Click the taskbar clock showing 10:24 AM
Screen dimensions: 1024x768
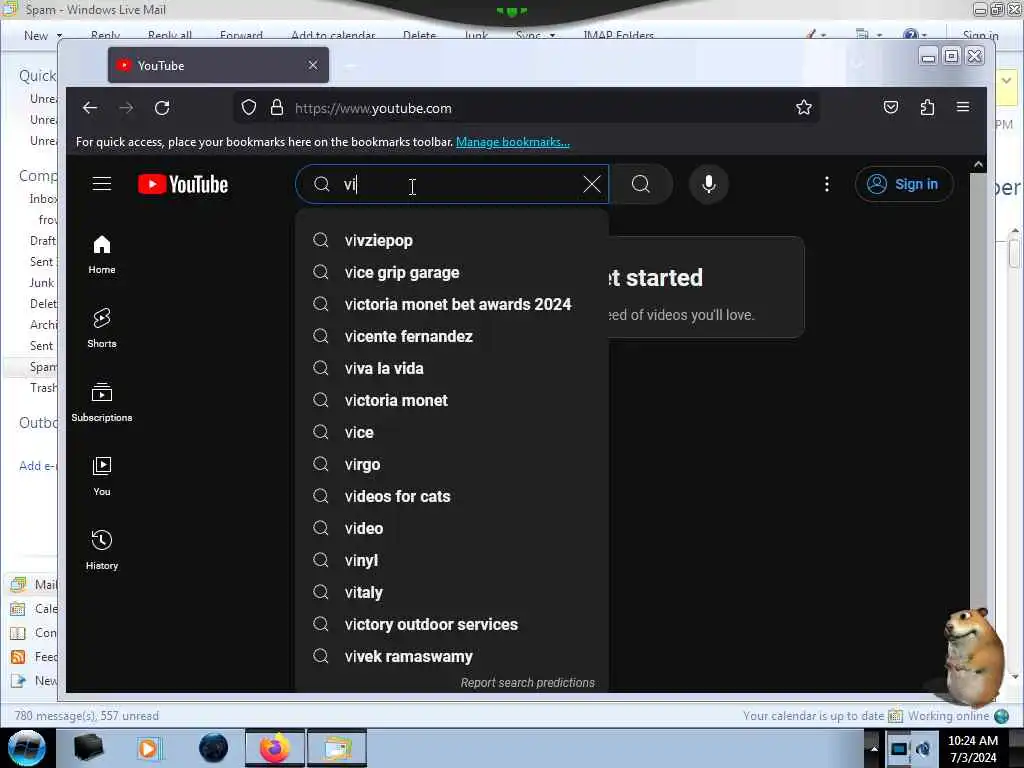click(x=973, y=748)
